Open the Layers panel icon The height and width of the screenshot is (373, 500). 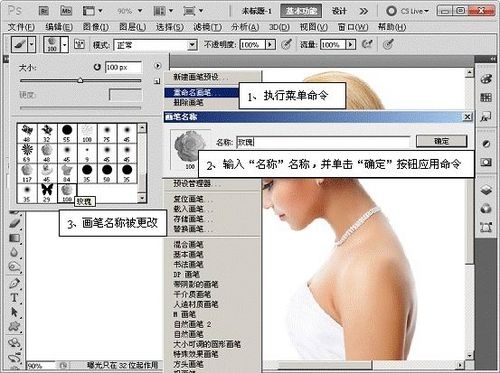coord(486,190)
